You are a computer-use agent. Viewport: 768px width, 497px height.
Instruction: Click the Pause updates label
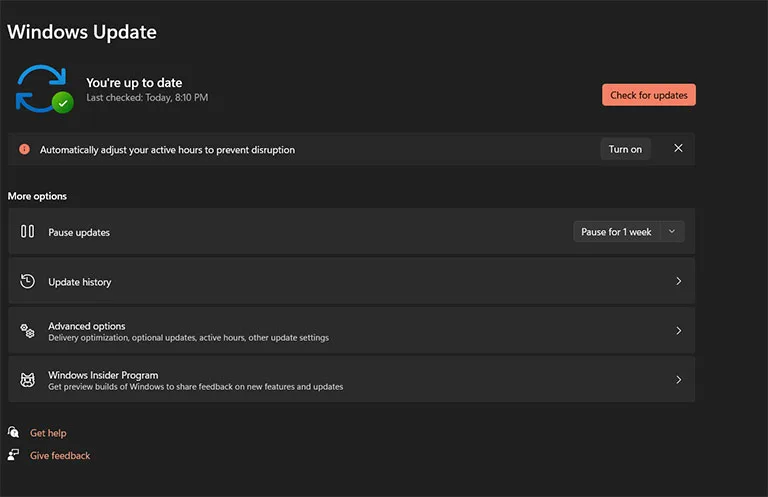click(x=79, y=232)
